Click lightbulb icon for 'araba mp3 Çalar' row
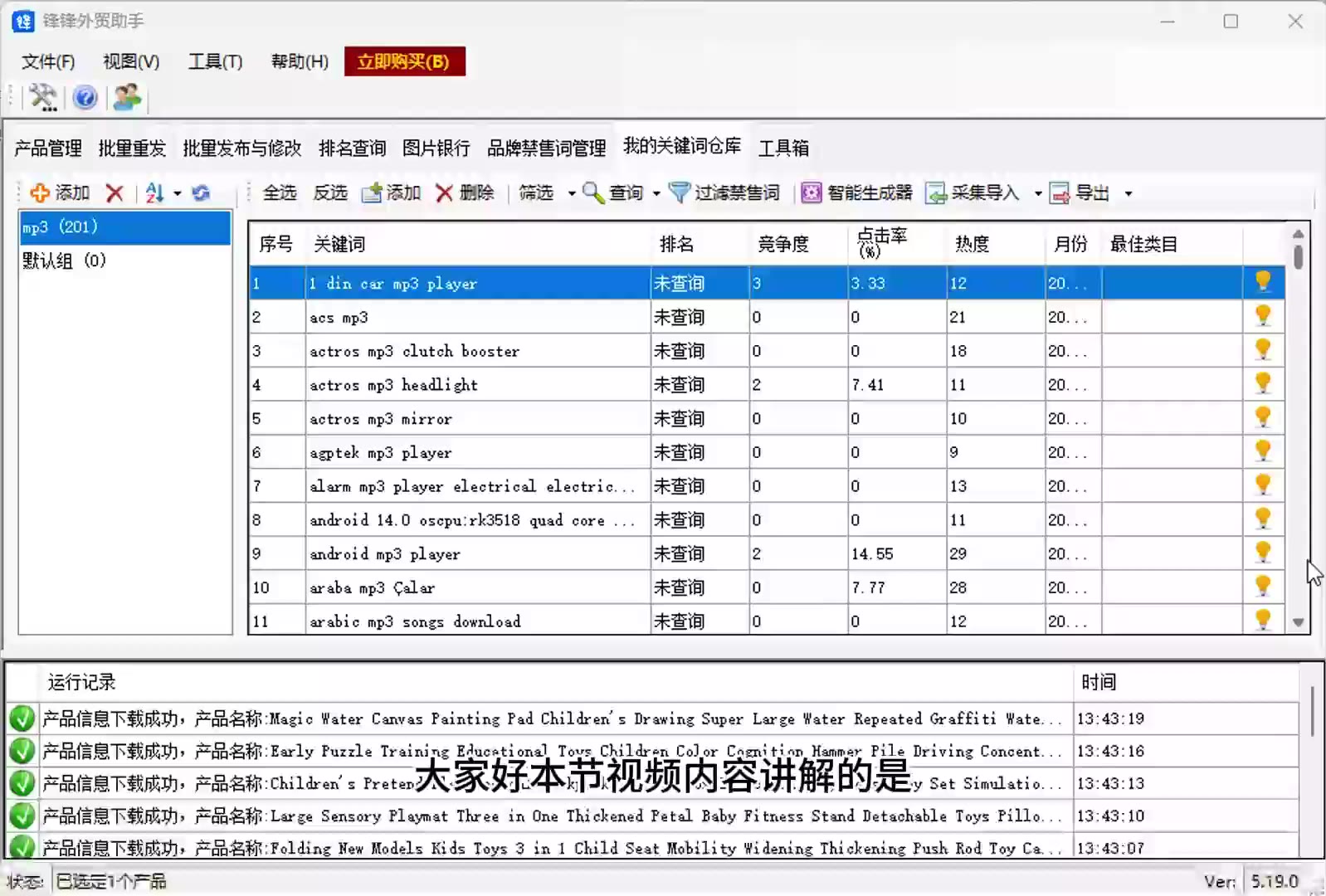The height and width of the screenshot is (896, 1326). point(1263,587)
